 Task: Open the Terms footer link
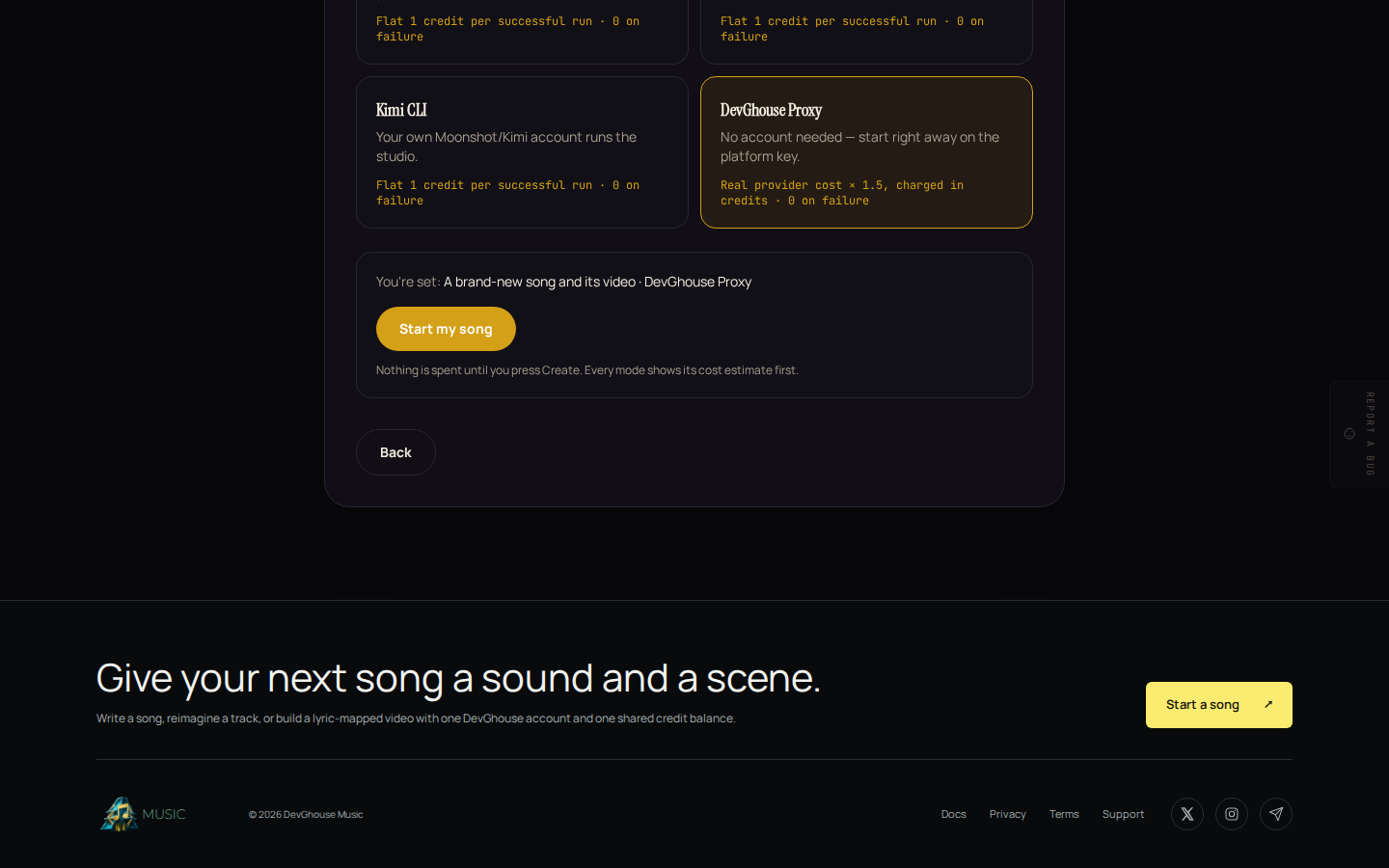[x=1064, y=814]
